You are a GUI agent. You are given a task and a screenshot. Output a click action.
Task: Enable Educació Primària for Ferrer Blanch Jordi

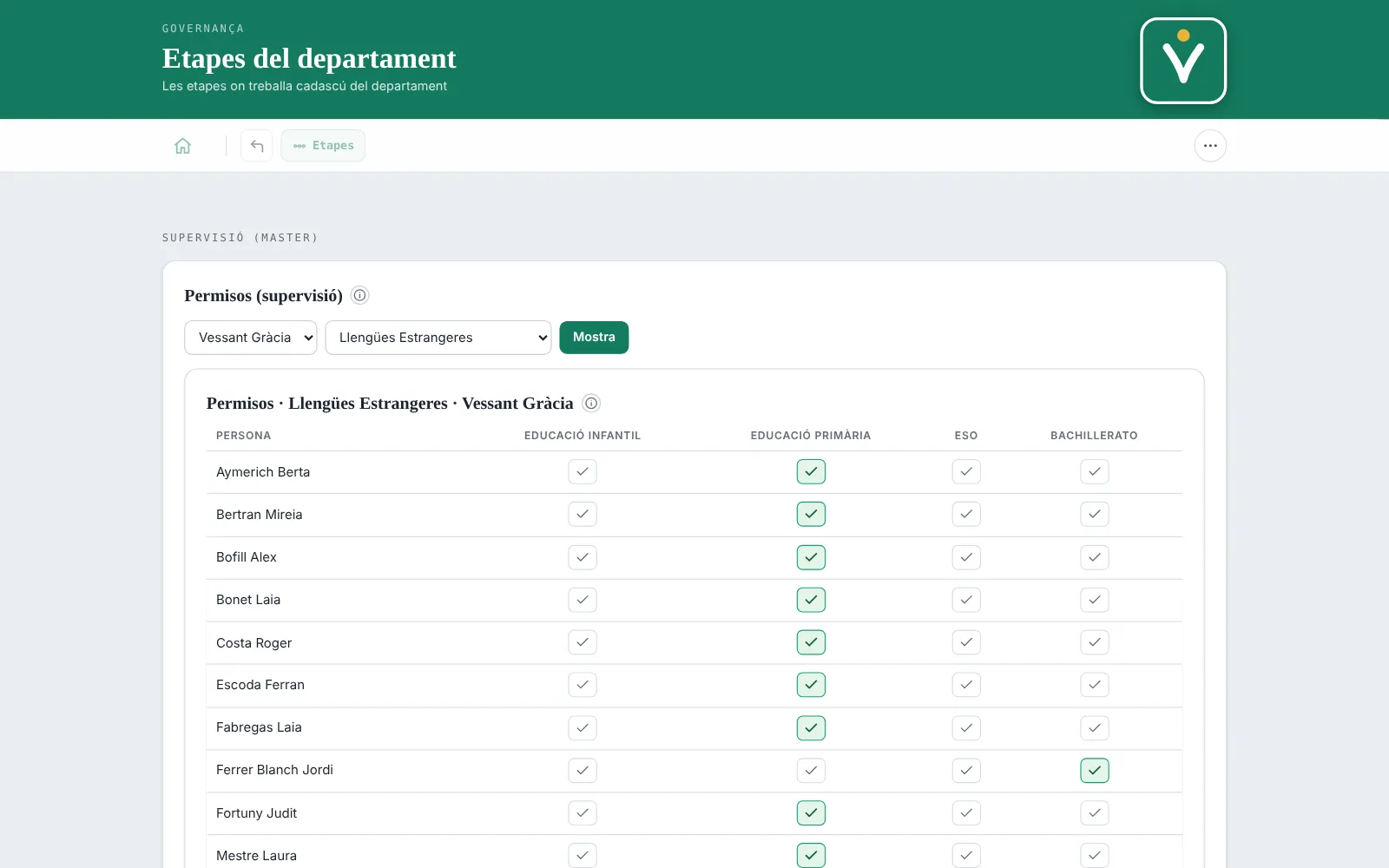811,770
